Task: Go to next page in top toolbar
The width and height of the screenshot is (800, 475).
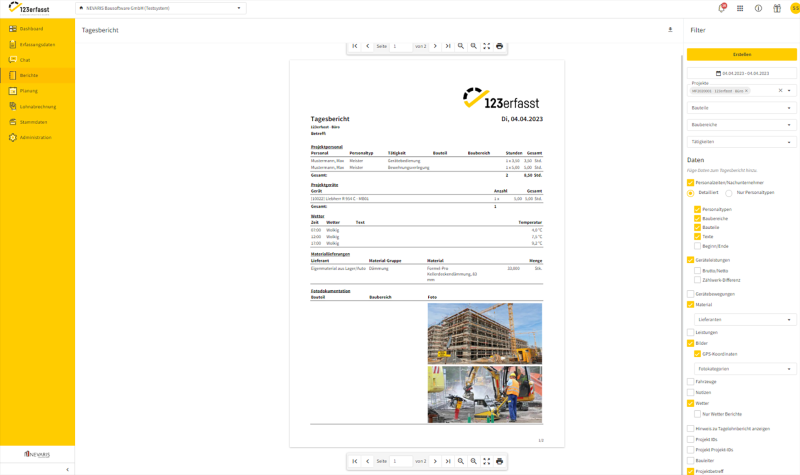Action: 435,46
